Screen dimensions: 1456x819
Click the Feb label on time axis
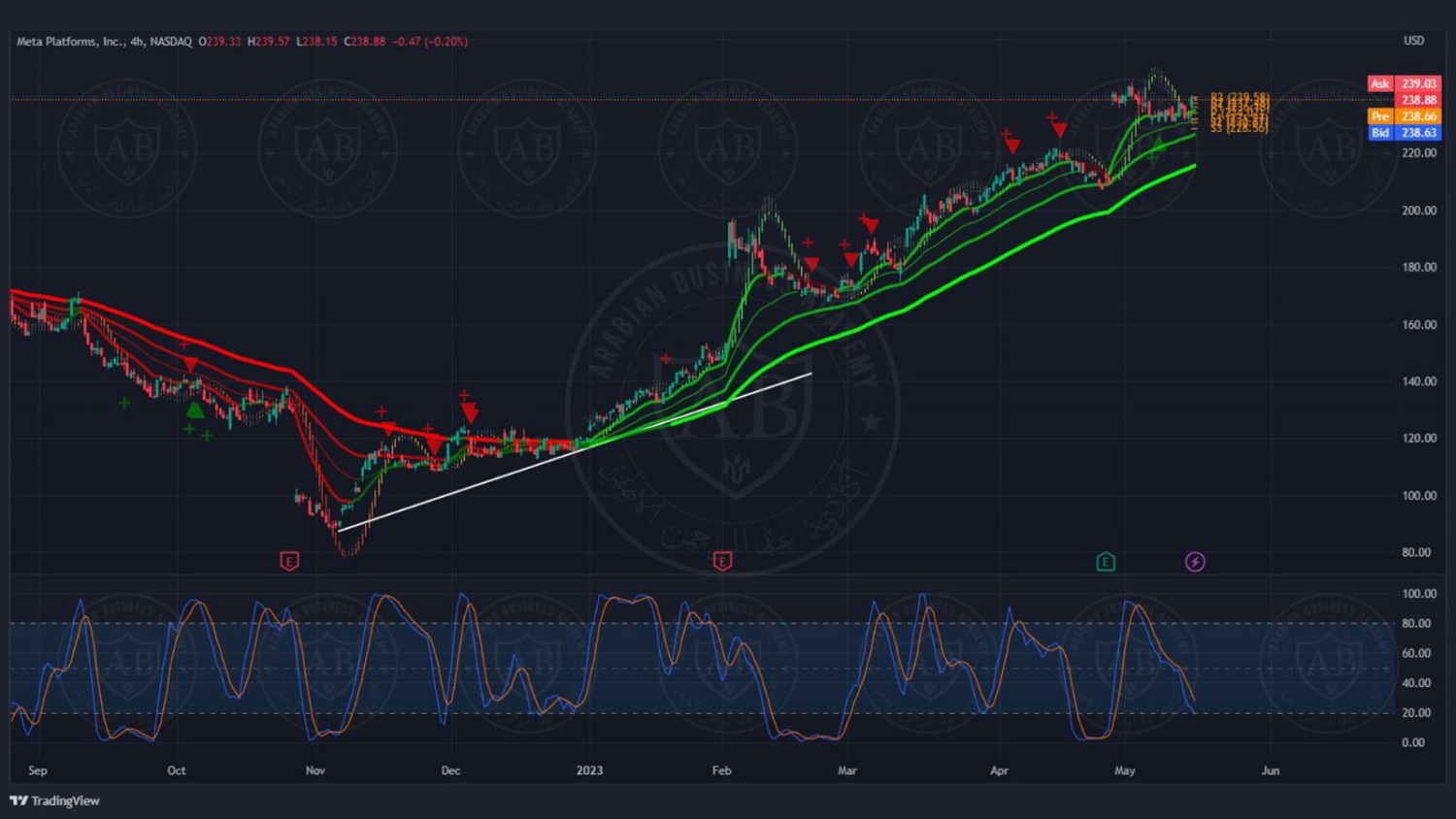click(x=721, y=770)
